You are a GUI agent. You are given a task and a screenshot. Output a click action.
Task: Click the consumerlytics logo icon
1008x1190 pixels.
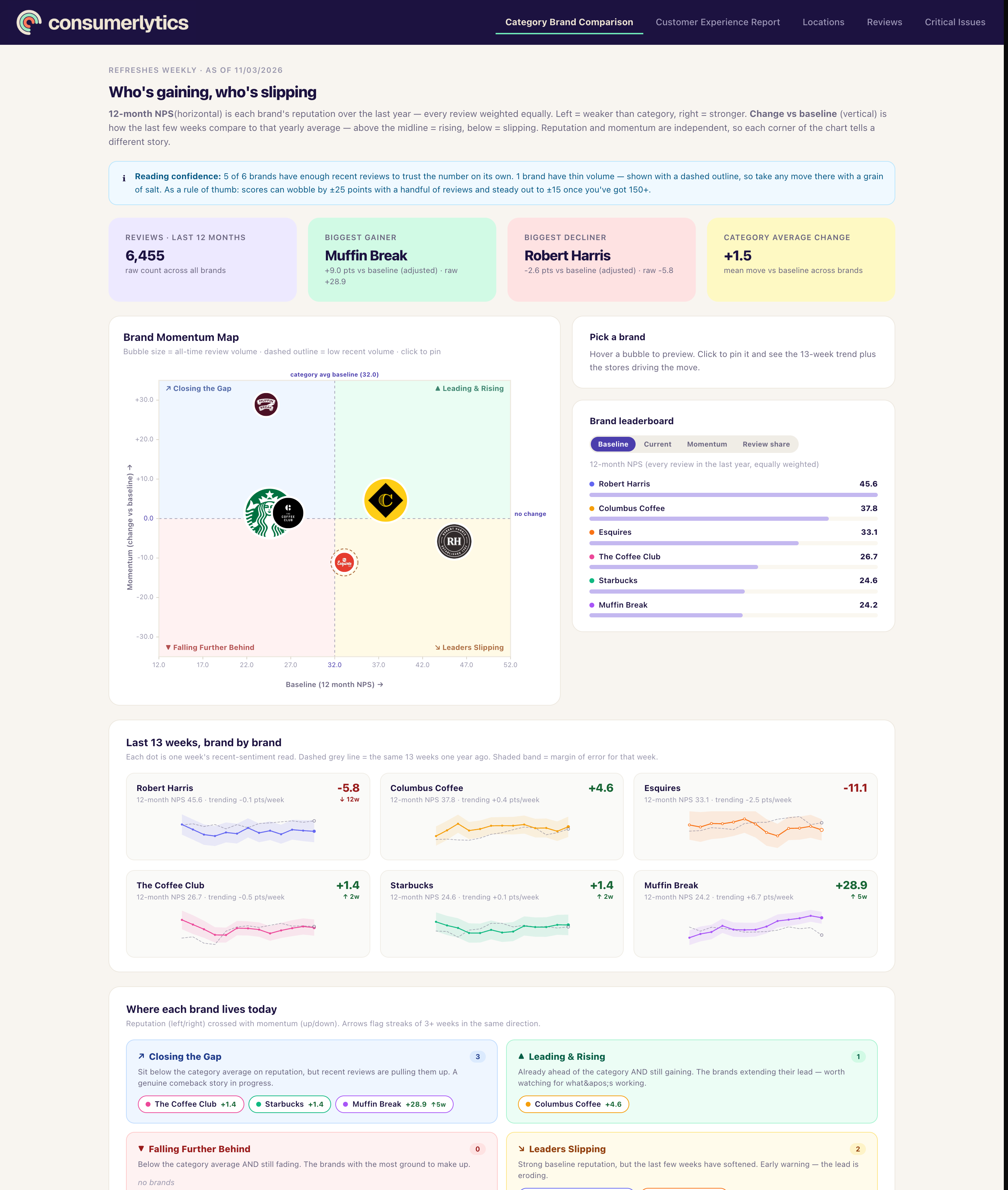pyautogui.click(x=29, y=22)
